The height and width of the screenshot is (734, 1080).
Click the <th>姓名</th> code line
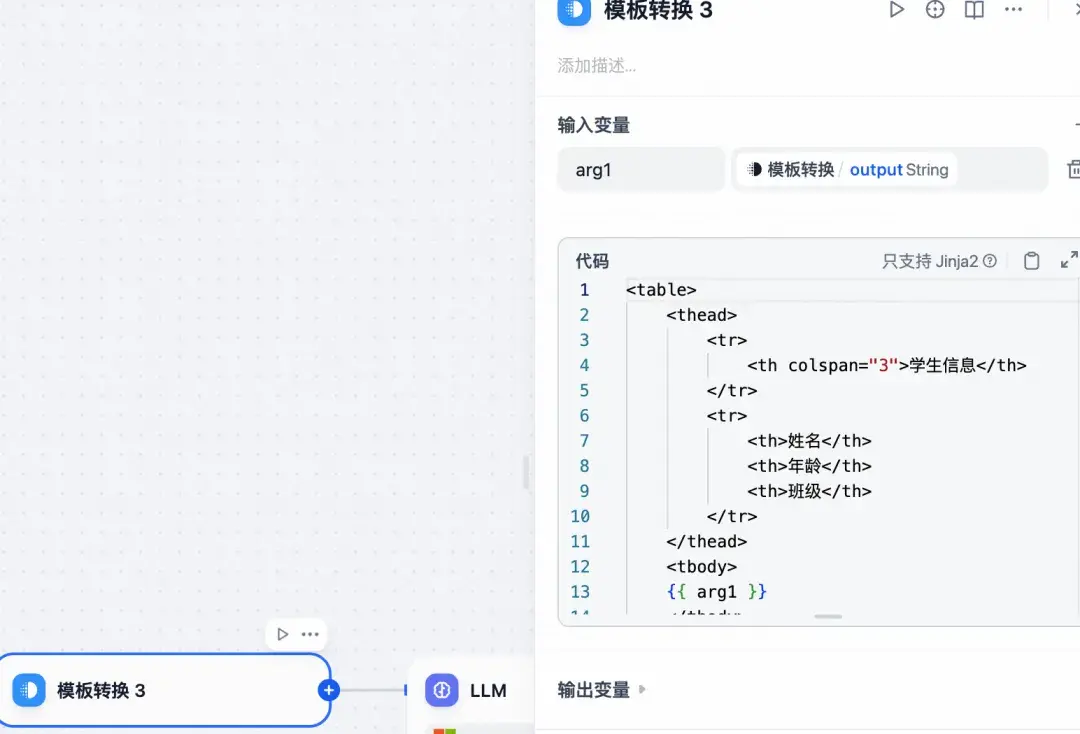pyautogui.click(x=809, y=441)
